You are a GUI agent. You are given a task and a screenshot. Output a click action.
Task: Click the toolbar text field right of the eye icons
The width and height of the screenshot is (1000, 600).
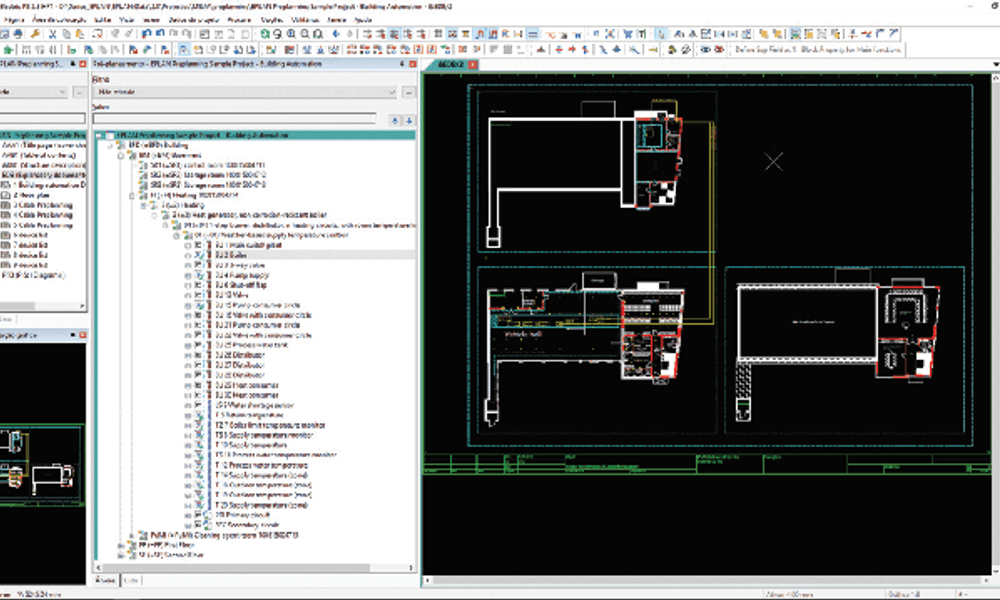tap(817, 49)
